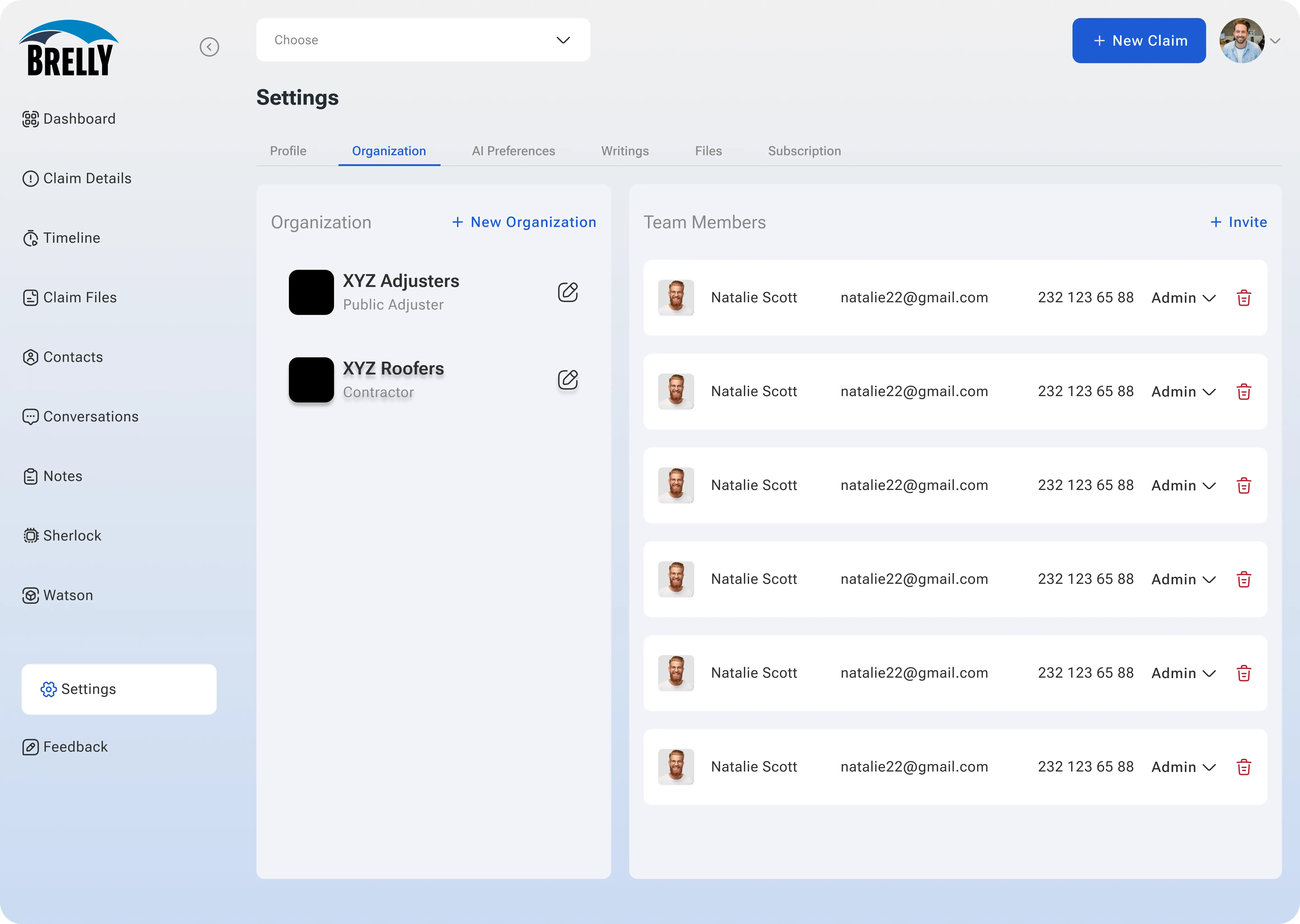Open the AI Preferences tab
The height and width of the screenshot is (924, 1300).
(x=513, y=151)
